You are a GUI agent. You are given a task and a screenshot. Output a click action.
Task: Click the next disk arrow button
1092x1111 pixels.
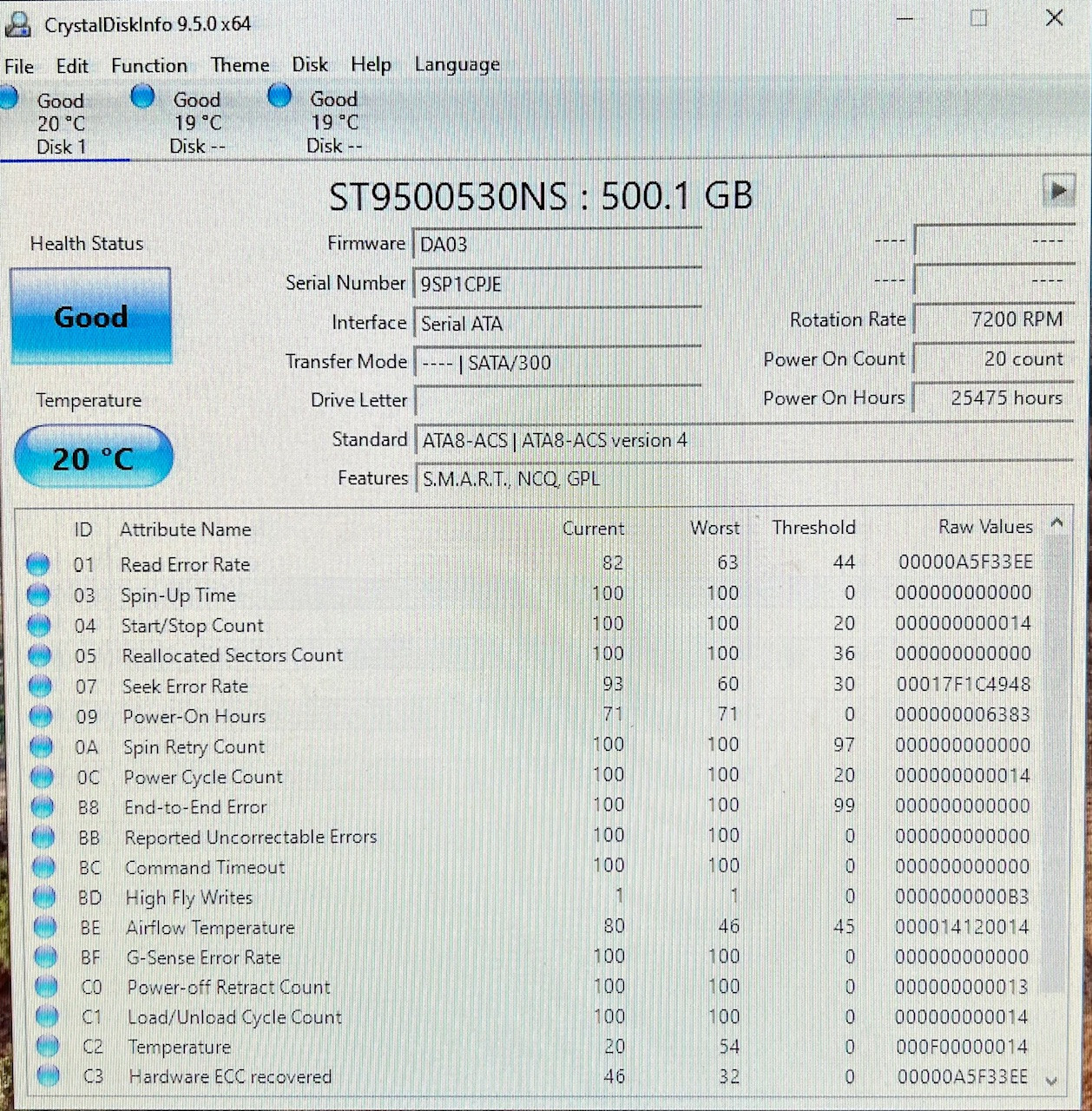(1058, 190)
